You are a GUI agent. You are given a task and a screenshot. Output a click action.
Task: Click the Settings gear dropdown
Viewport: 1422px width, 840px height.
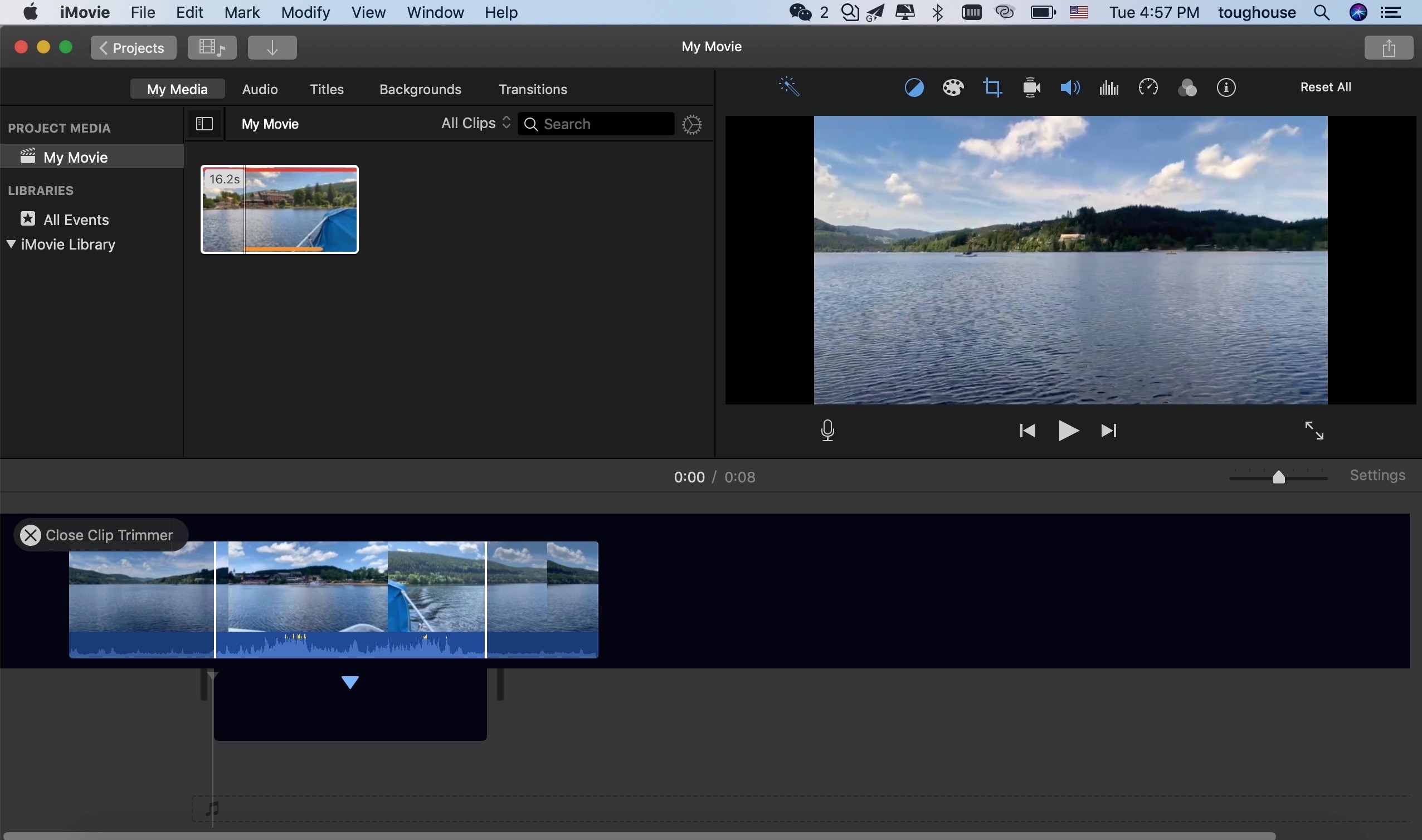692,124
